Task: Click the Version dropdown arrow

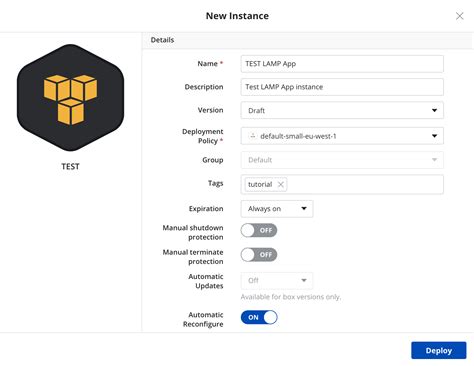Action: (434, 110)
